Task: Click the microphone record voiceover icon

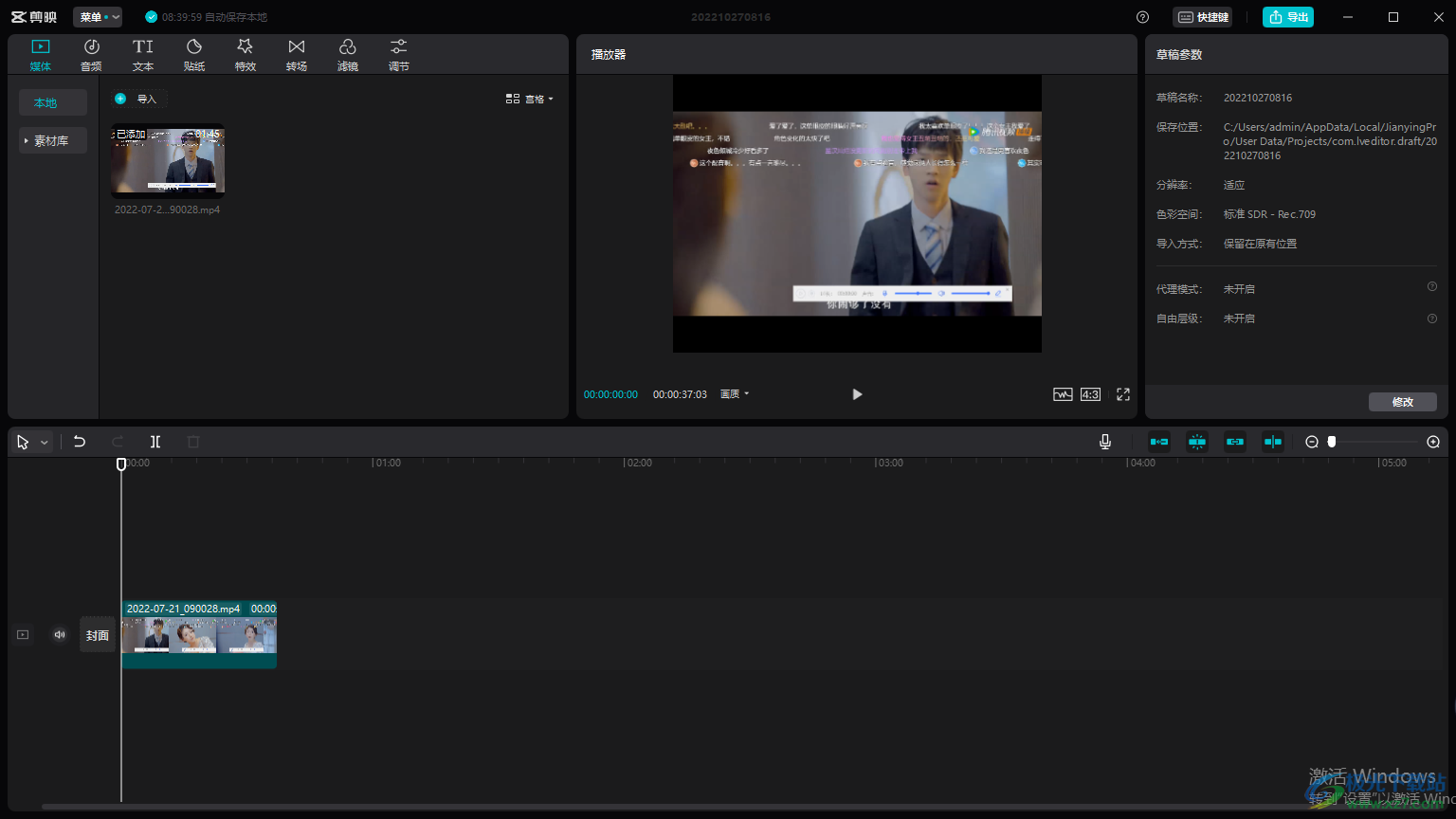Action: tap(1105, 442)
